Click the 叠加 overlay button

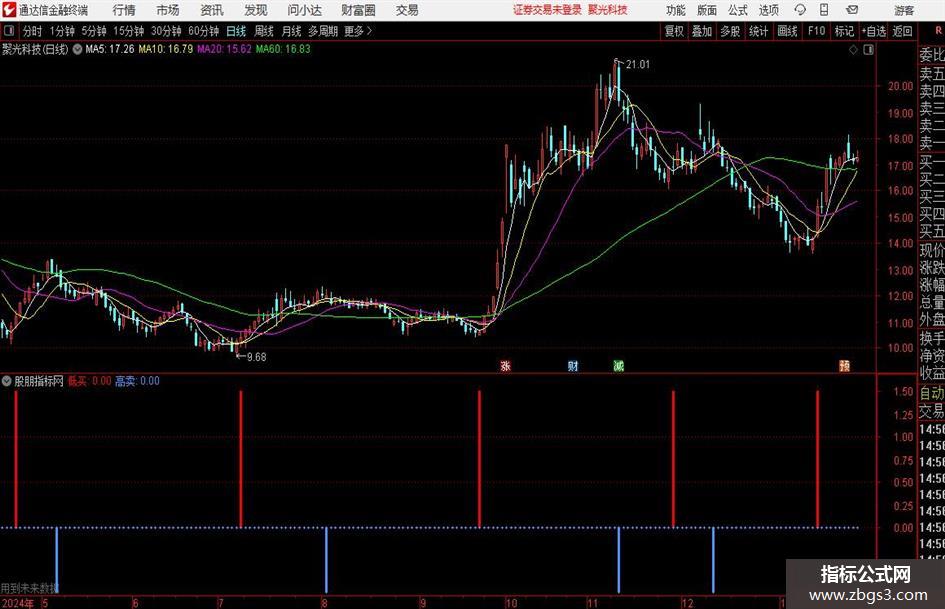point(702,31)
